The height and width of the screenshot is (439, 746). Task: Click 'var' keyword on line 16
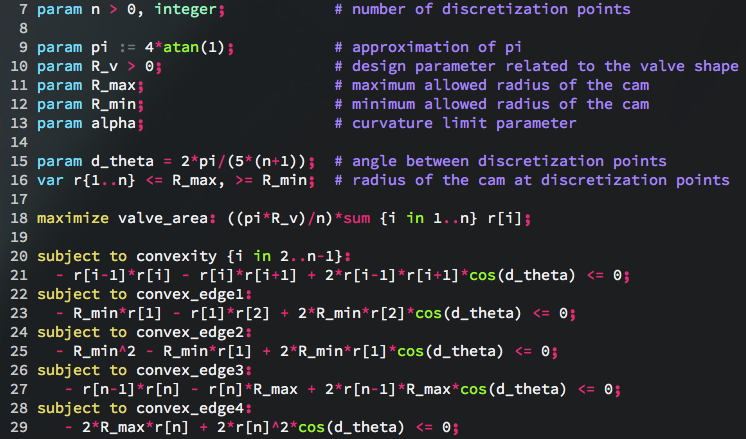pos(50,181)
